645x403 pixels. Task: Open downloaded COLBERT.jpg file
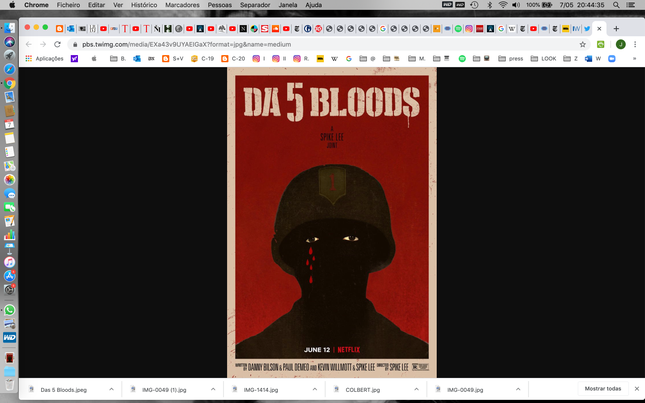362,390
